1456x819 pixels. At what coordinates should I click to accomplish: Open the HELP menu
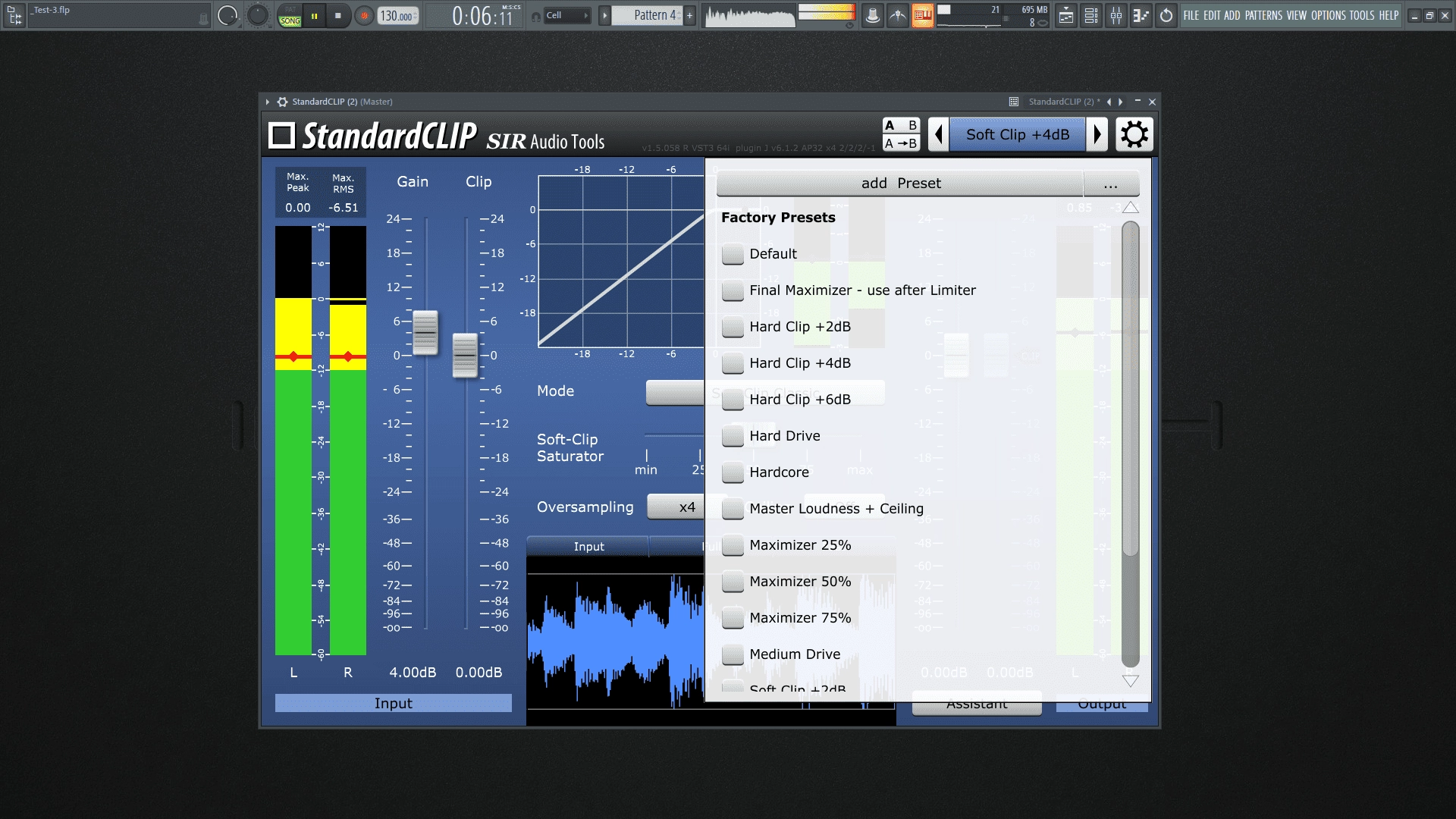pyautogui.click(x=1389, y=15)
